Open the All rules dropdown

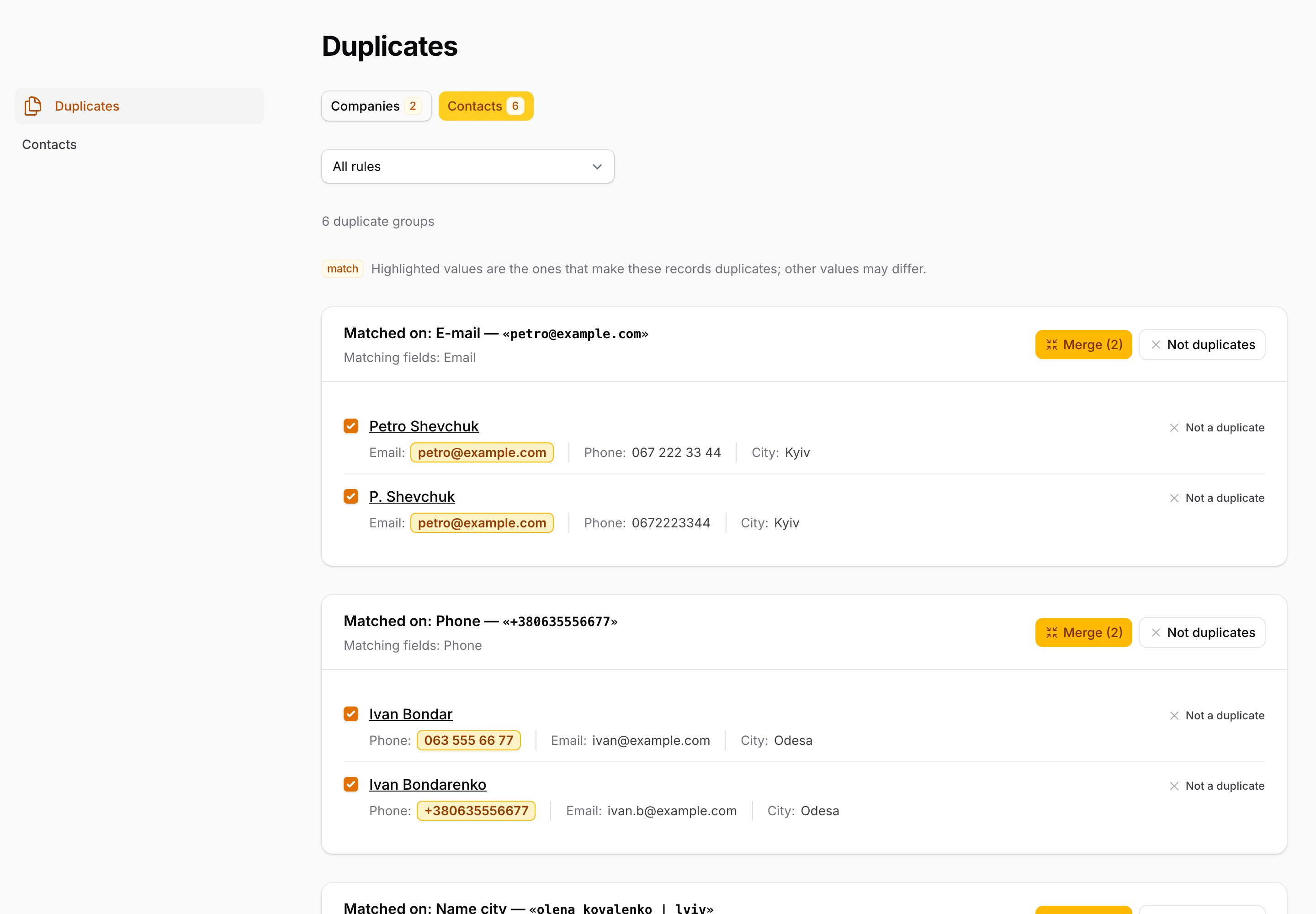[467, 167]
